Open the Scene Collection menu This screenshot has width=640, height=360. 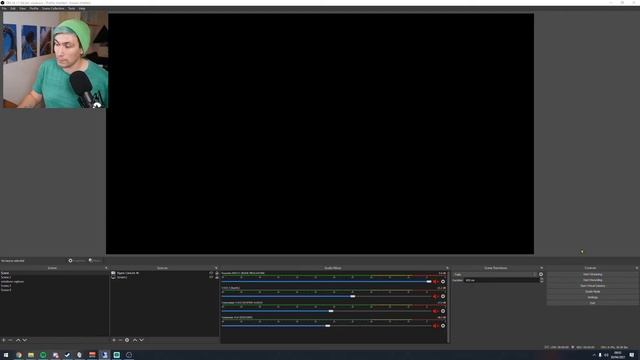pos(53,8)
